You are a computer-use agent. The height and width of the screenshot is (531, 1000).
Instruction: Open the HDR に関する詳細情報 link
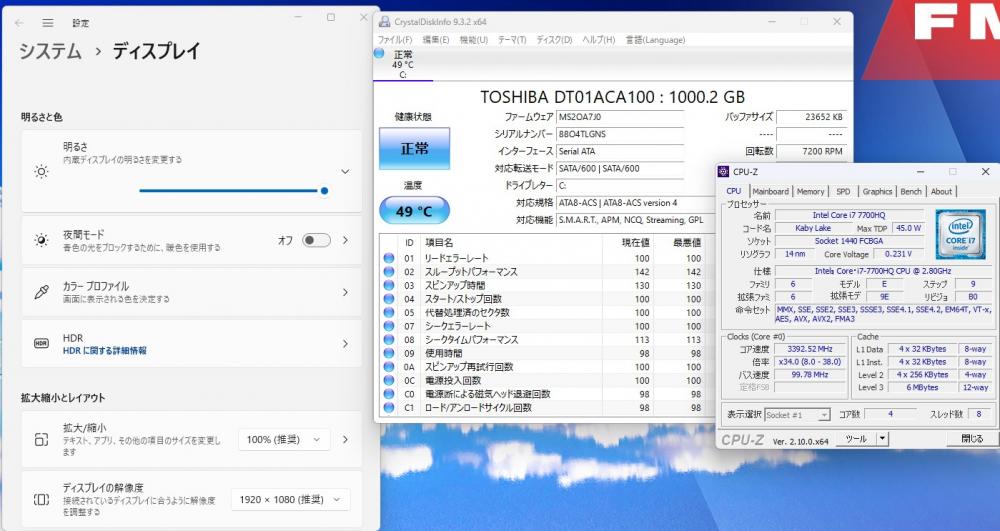pos(105,351)
